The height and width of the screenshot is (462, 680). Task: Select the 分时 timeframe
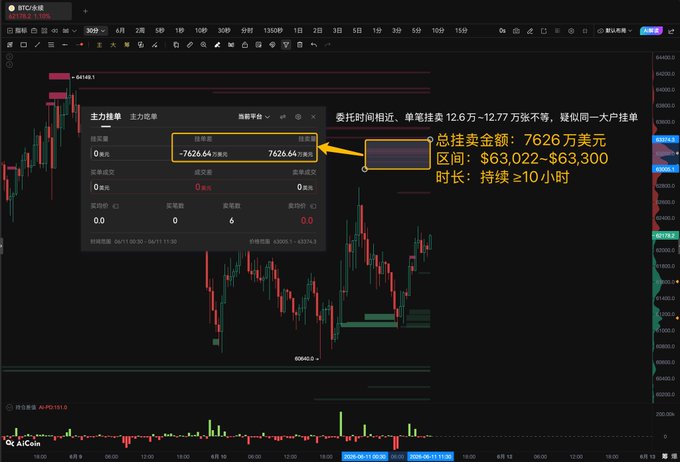[x=247, y=31]
